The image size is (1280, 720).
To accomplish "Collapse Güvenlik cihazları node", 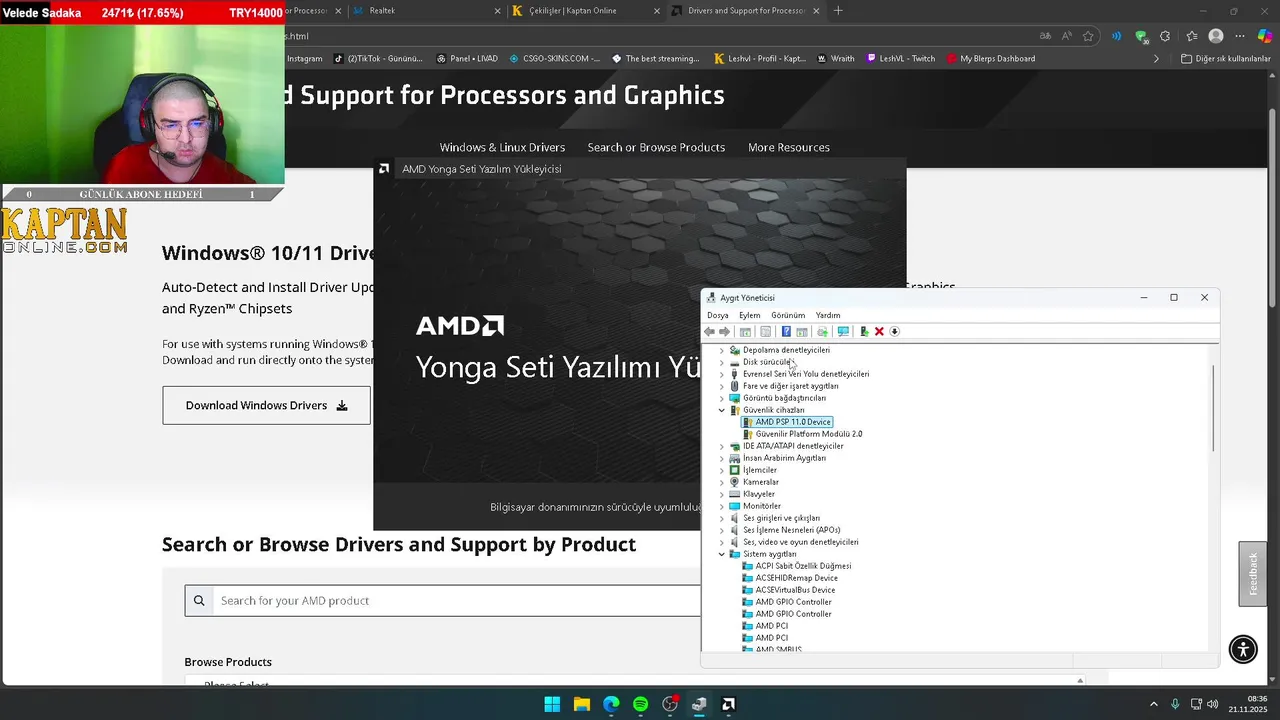I will (x=722, y=410).
